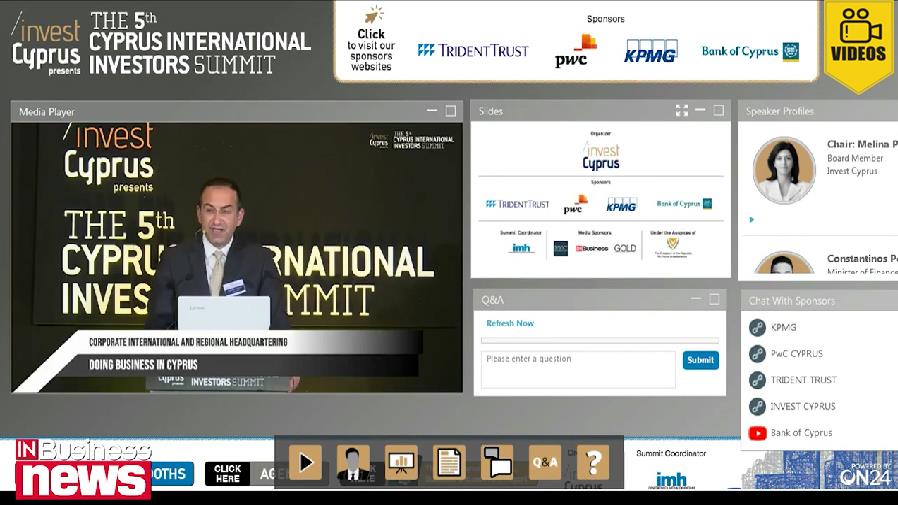898x505 pixels.
Task: Expand Slides panel to fullscreen
Action: coord(681,111)
